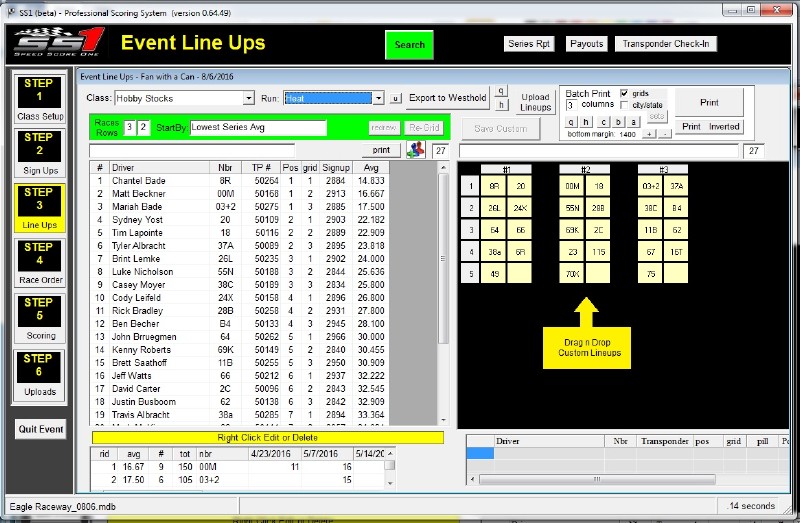Click the small 'u' button next to Run
This screenshot has height=523, width=800.
pyautogui.click(x=396, y=98)
